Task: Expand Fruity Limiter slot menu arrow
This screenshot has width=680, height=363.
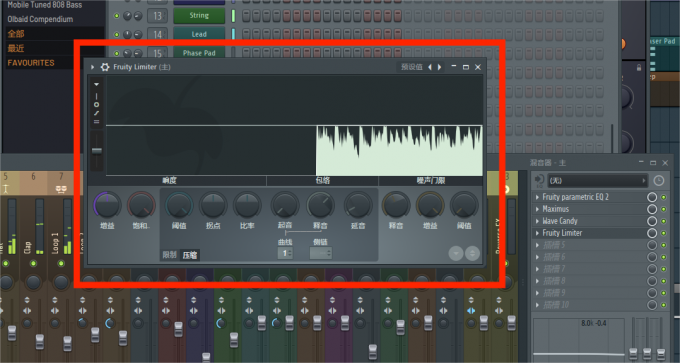Action: [x=537, y=233]
